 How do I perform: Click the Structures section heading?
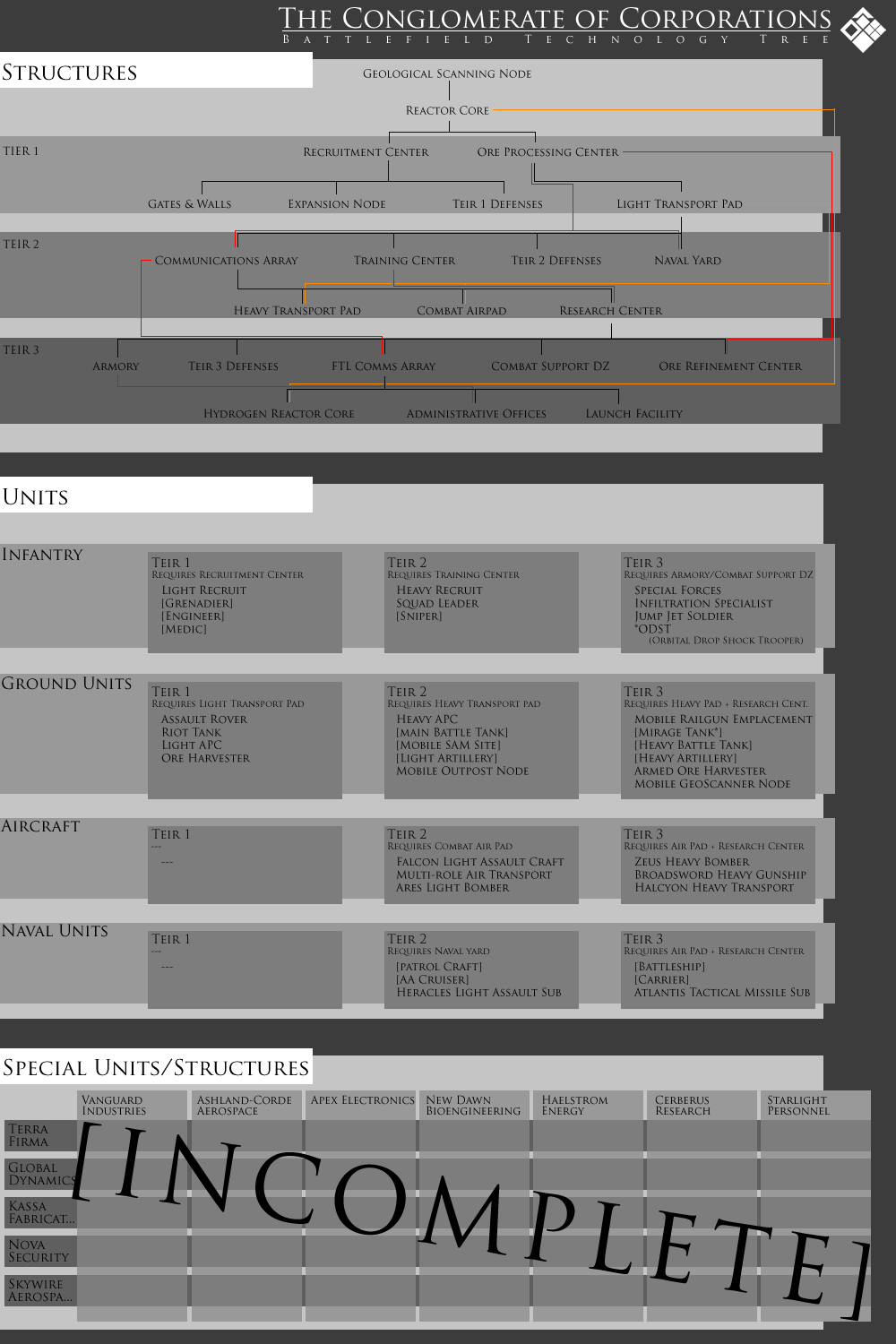point(70,73)
